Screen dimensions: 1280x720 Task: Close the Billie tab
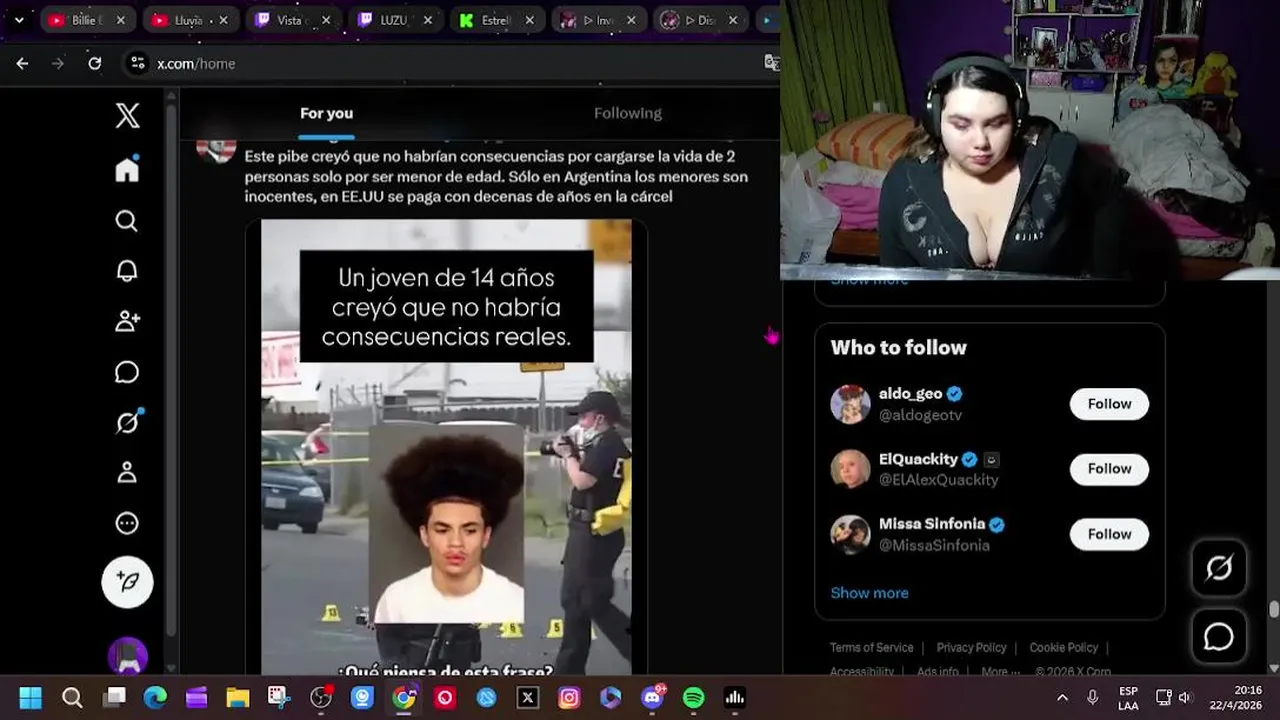coord(121,20)
